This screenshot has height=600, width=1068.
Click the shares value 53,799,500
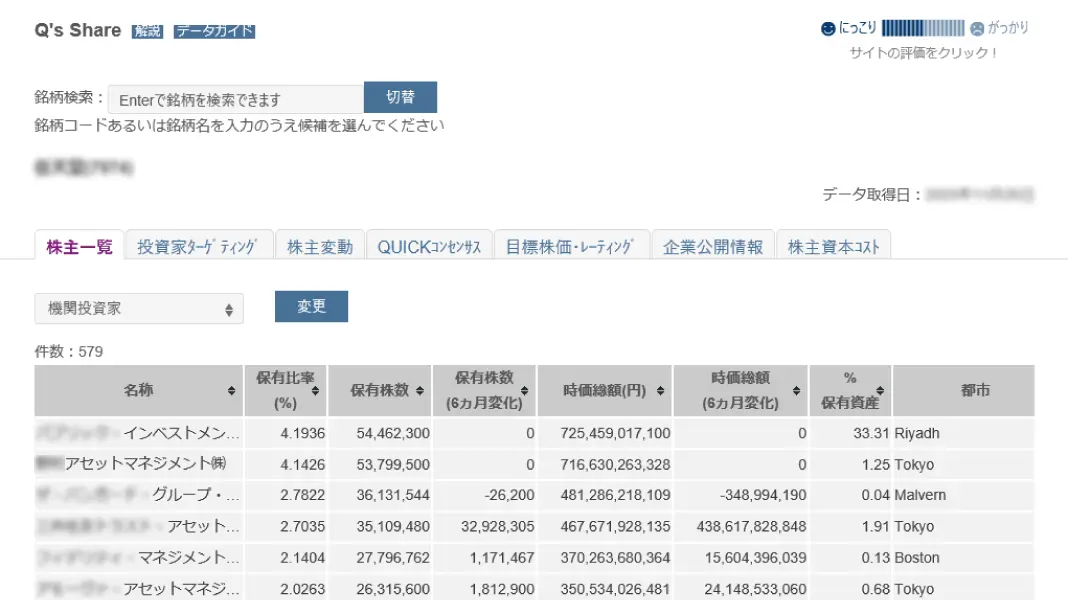pyautogui.click(x=393, y=464)
